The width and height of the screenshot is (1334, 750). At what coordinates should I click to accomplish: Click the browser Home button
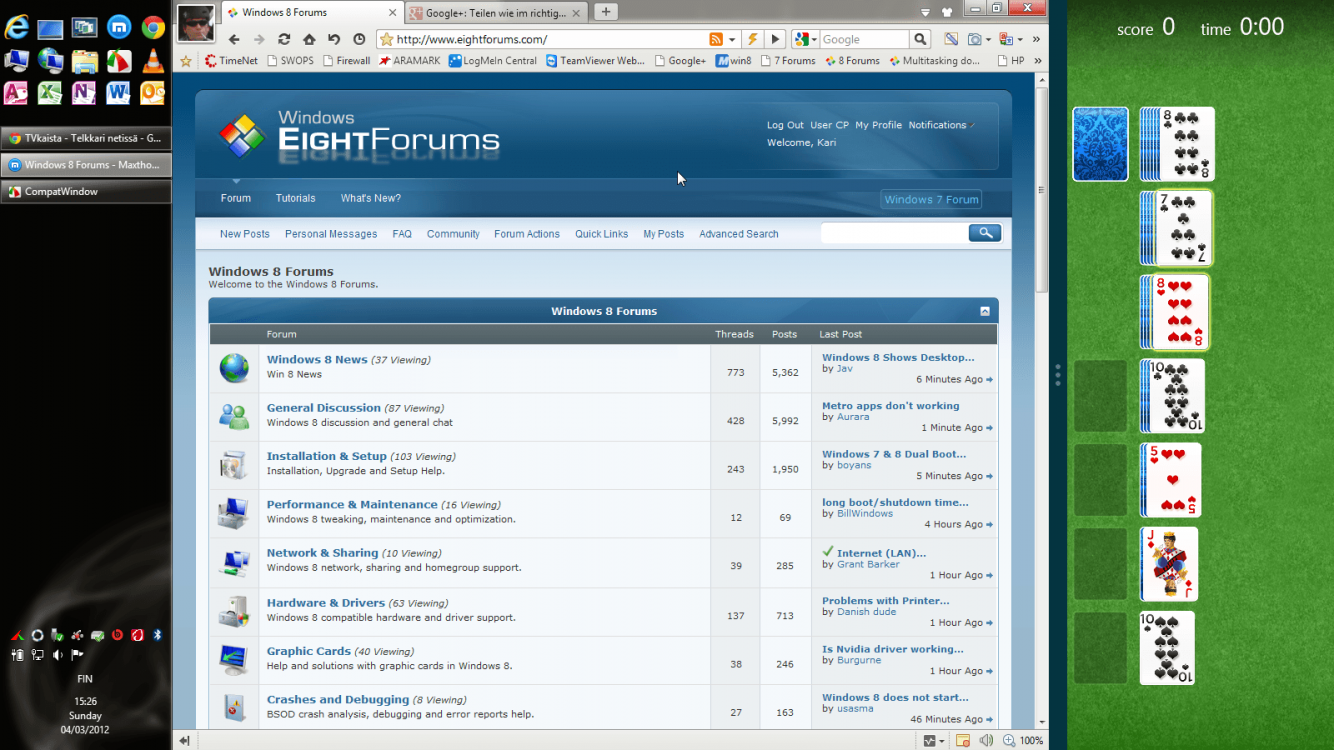tap(309, 39)
